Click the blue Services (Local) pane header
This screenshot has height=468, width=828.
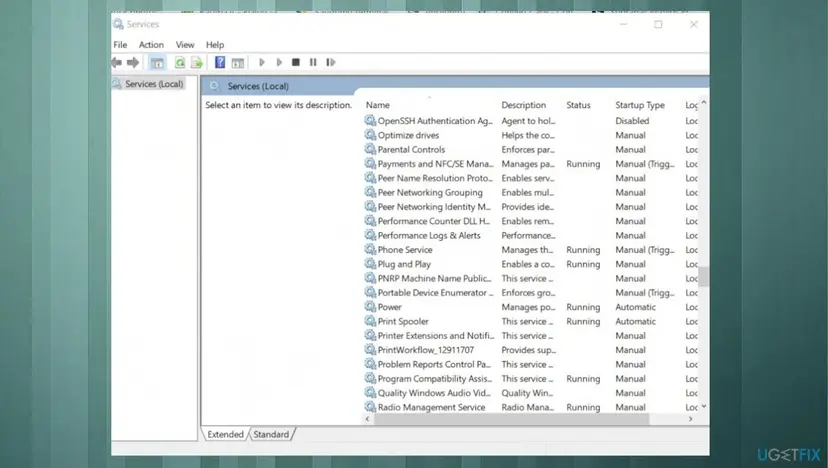pyautogui.click(x=455, y=86)
